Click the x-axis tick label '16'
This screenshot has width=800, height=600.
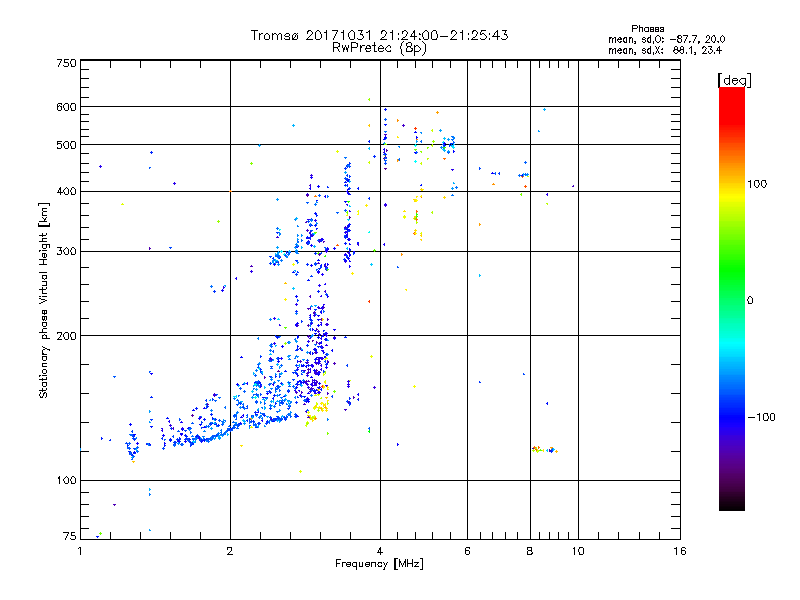pyautogui.click(x=680, y=551)
